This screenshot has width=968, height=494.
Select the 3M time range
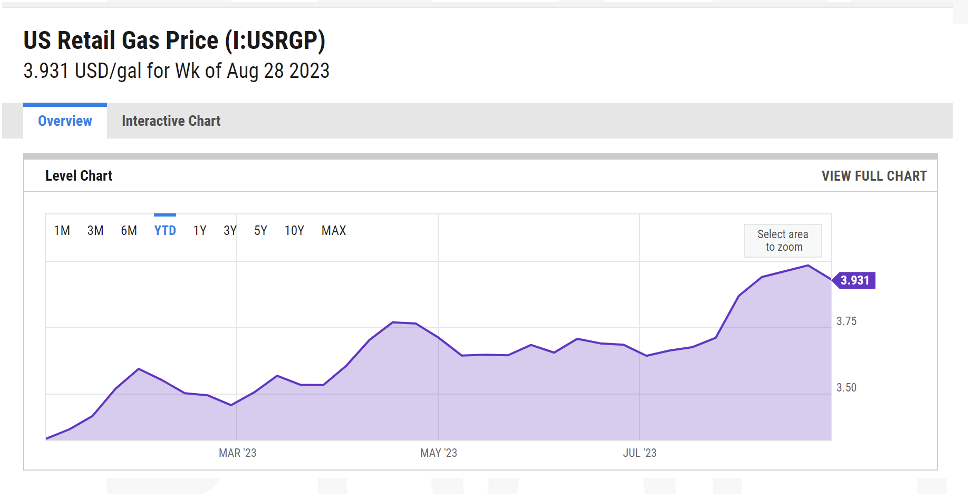(95, 230)
